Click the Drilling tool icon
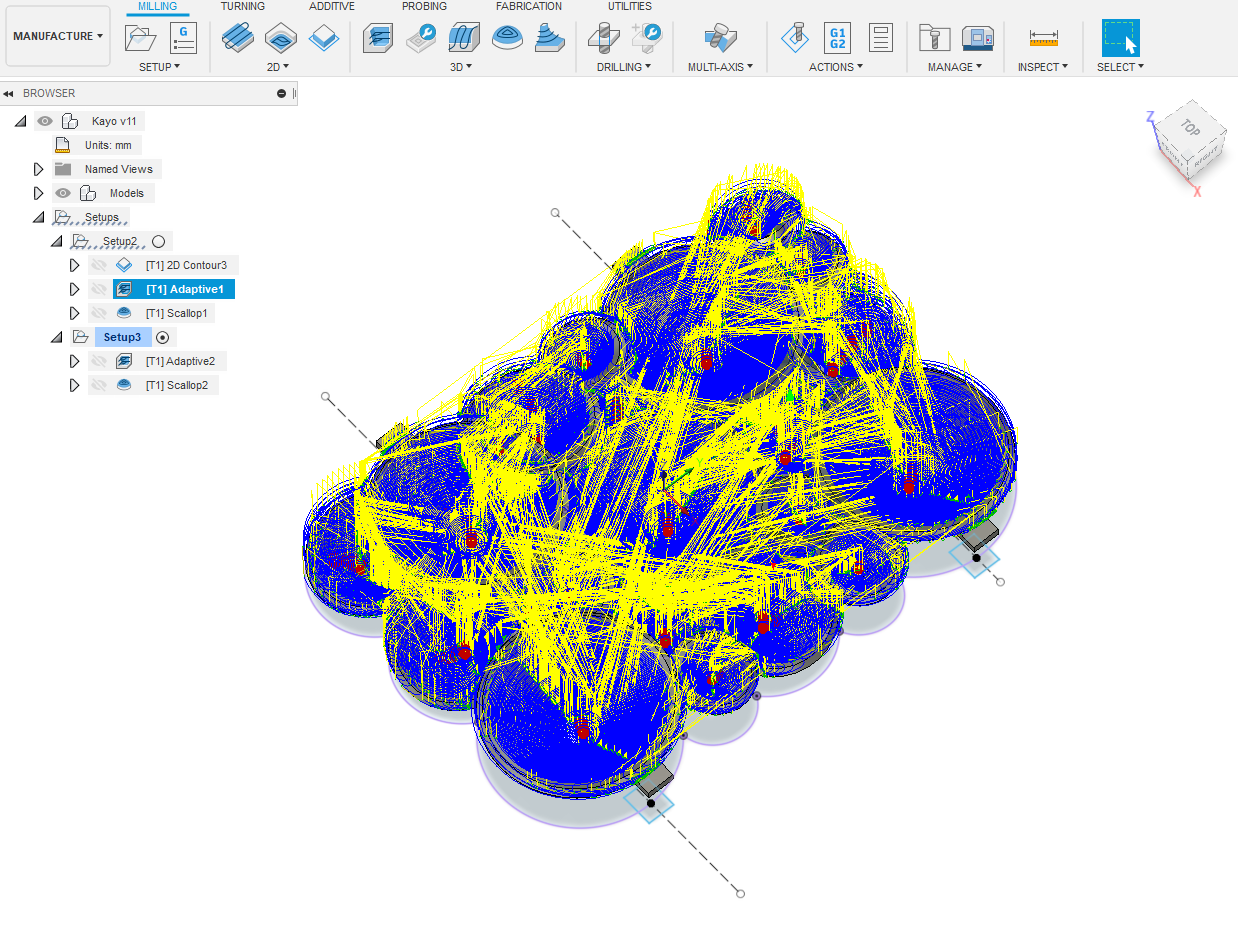The height and width of the screenshot is (951, 1238). coord(603,38)
